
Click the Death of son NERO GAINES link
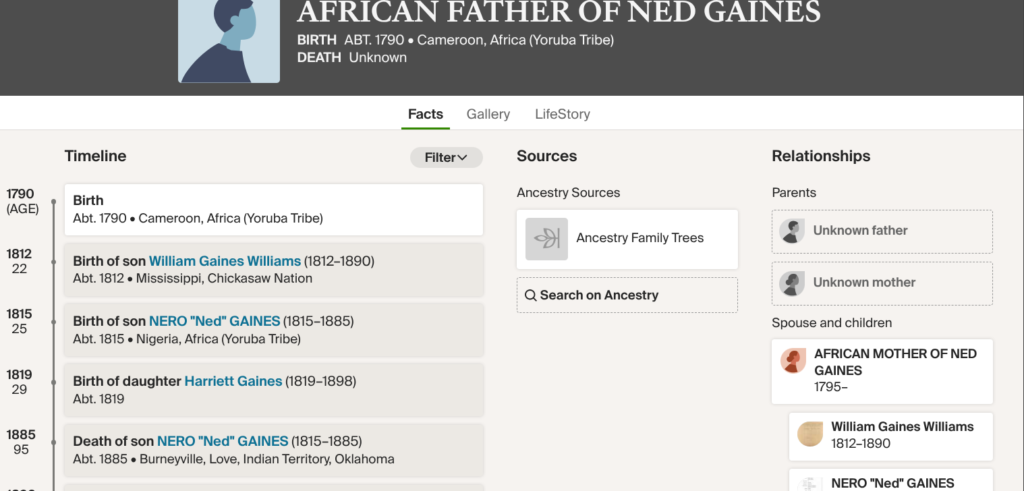click(x=222, y=441)
